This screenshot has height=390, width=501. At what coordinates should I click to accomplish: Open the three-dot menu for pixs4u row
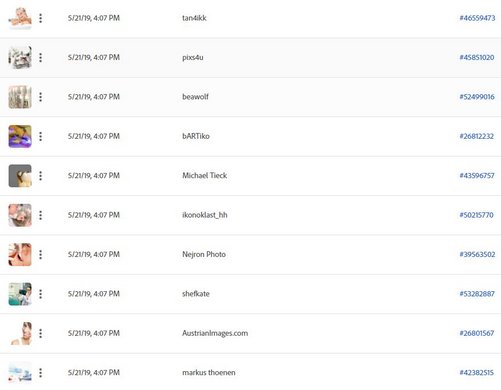40,57
